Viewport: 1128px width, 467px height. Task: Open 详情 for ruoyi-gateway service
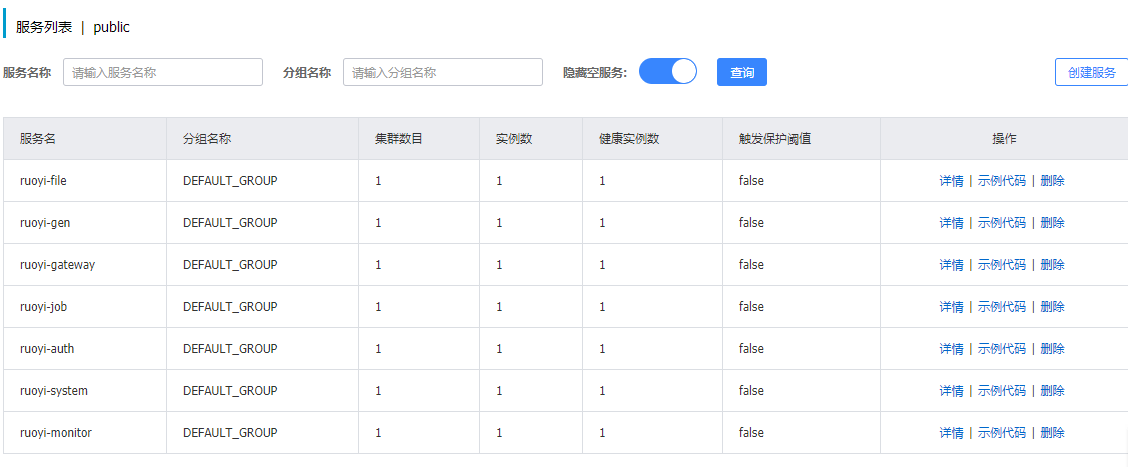[x=951, y=265]
